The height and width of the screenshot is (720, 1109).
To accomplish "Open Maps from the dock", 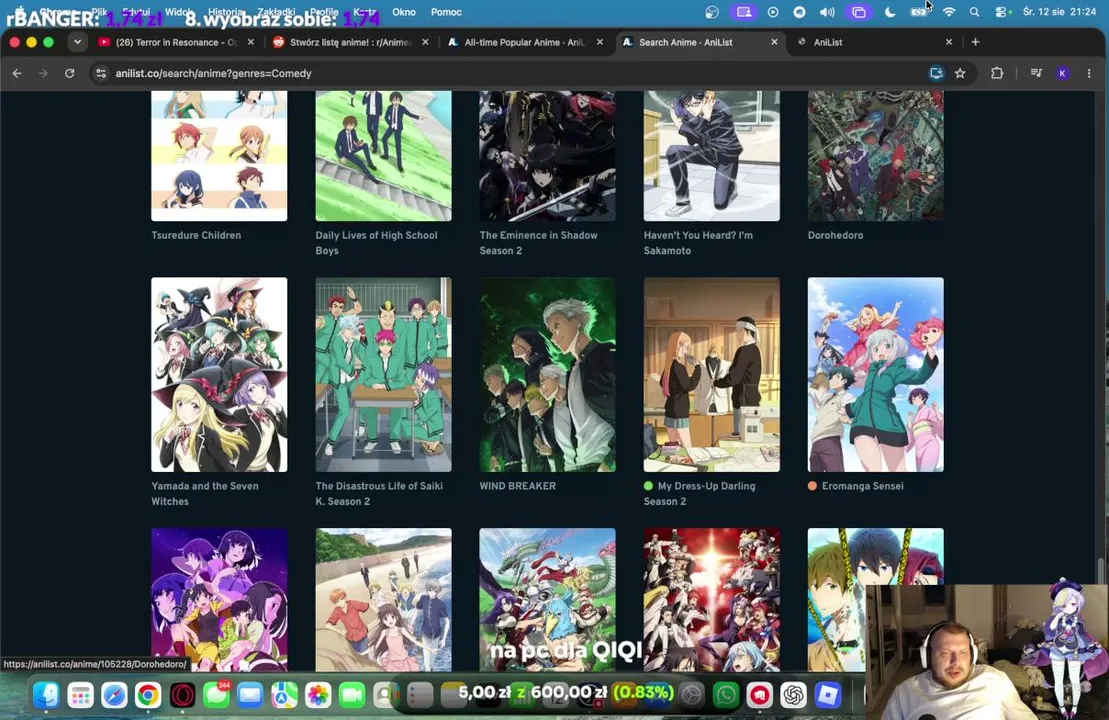I will (284, 695).
